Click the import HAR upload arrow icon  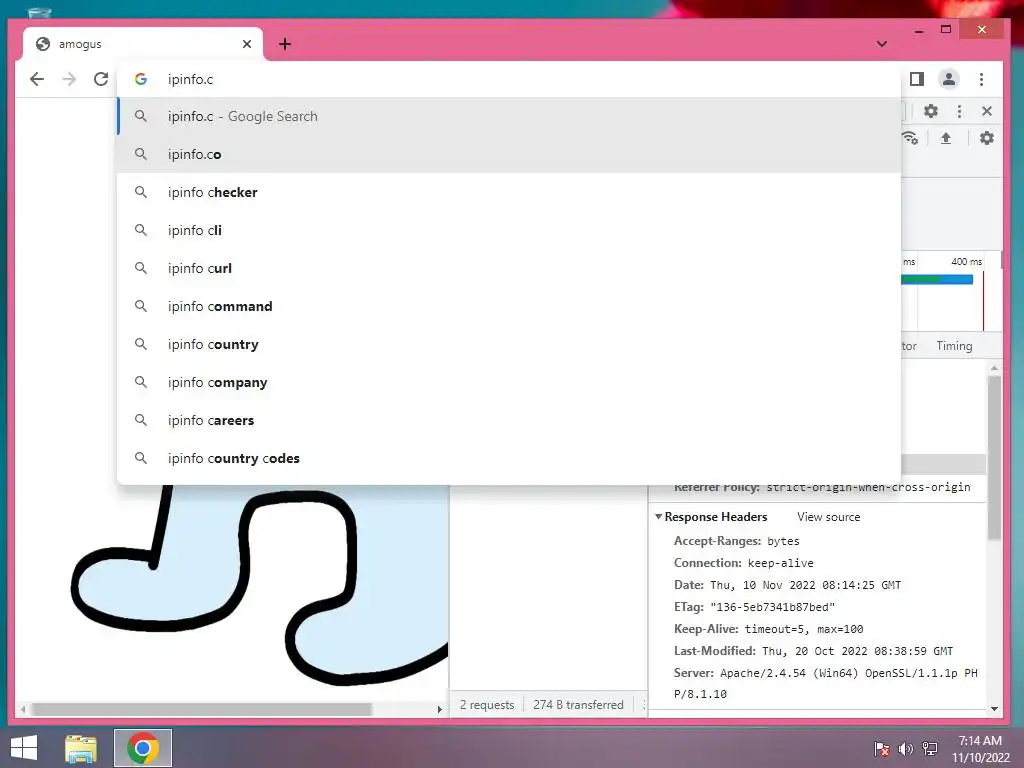pyautogui.click(x=945, y=138)
